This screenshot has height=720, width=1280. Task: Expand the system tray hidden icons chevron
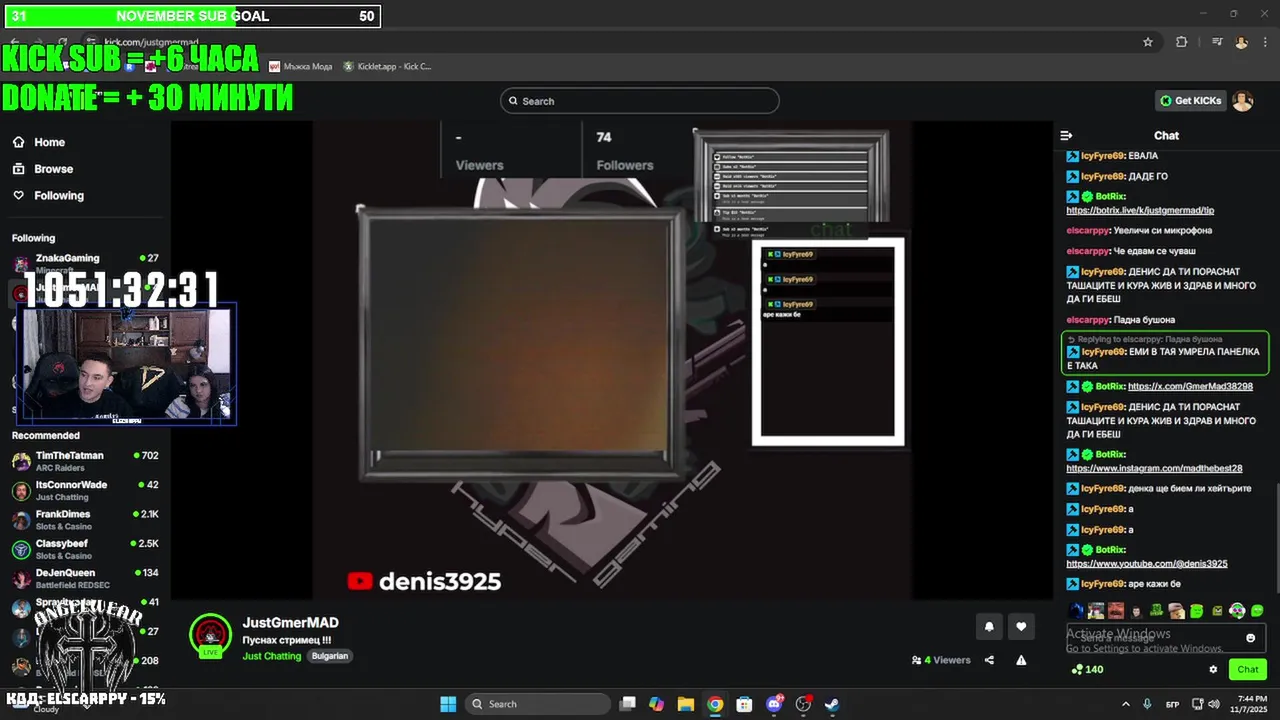1126,704
